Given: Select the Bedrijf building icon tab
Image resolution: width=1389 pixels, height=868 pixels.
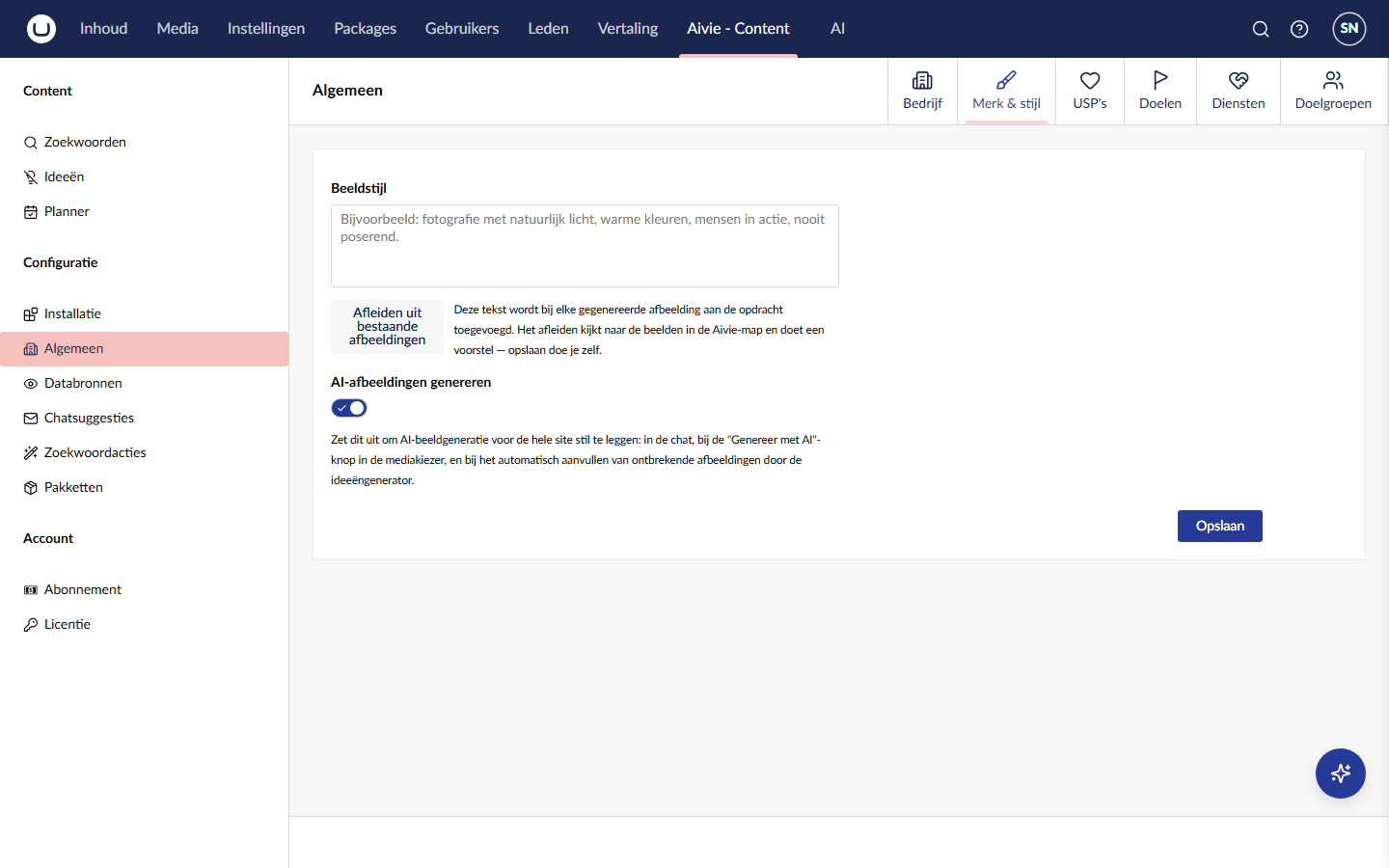Looking at the screenshot, I should (x=922, y=80).
